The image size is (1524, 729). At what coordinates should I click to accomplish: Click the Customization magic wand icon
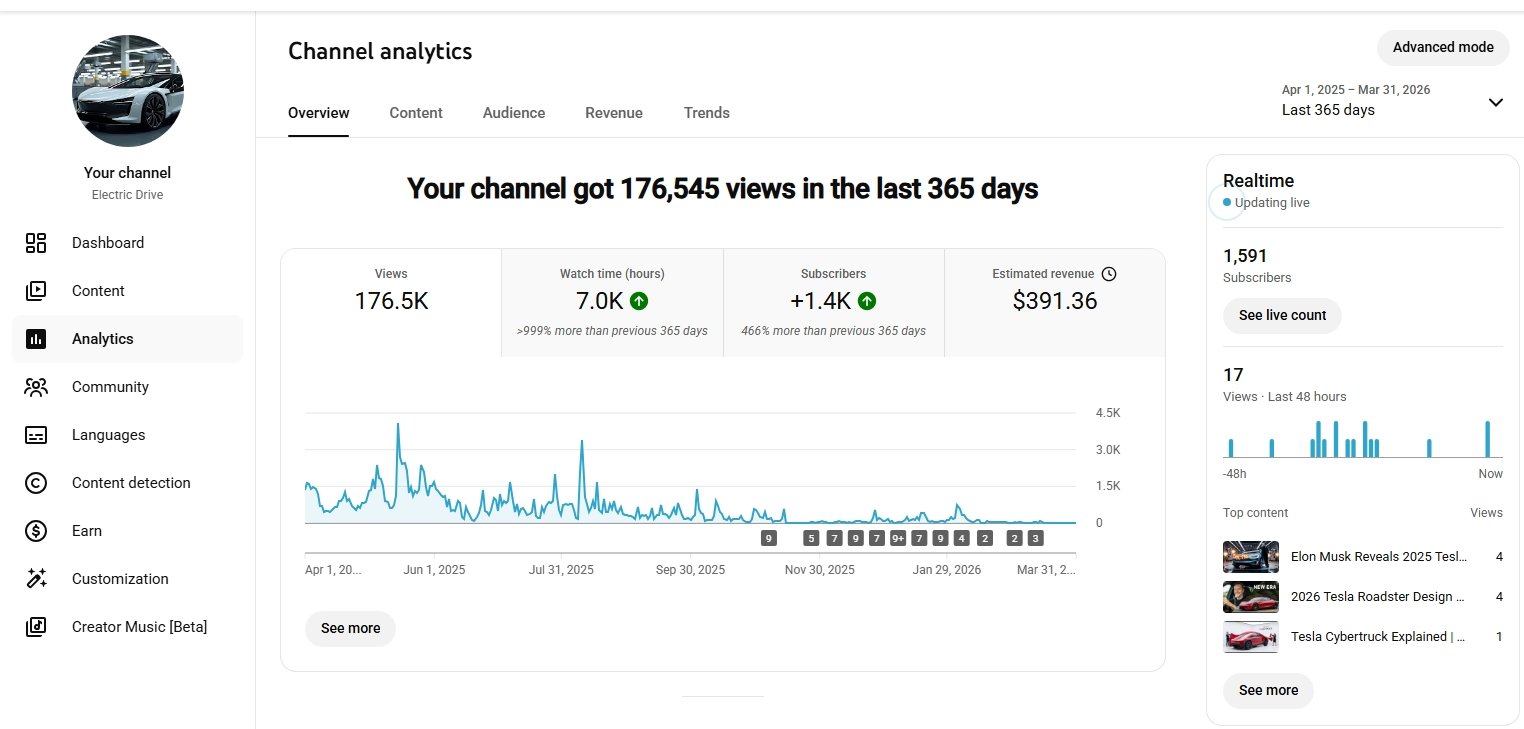coord(36,579)
